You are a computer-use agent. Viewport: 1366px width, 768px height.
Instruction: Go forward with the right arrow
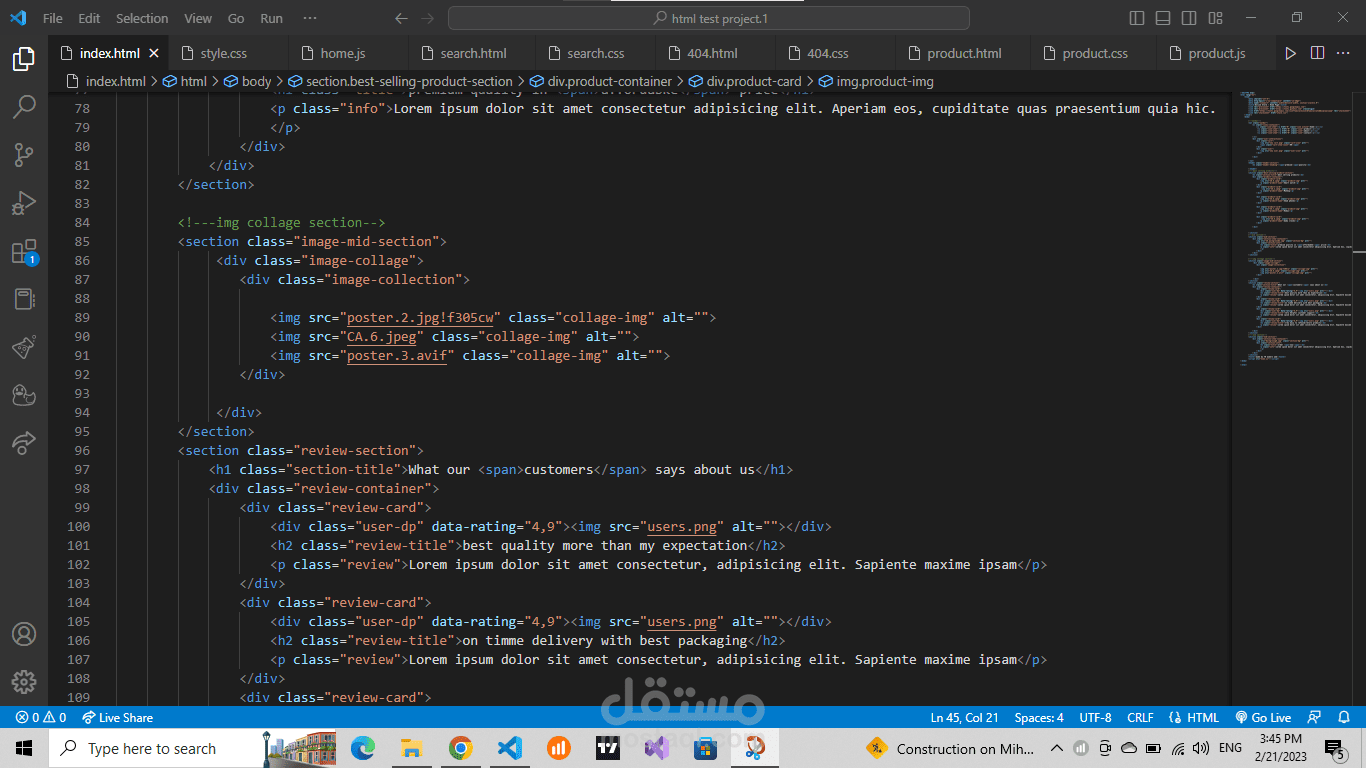point(428,18)
